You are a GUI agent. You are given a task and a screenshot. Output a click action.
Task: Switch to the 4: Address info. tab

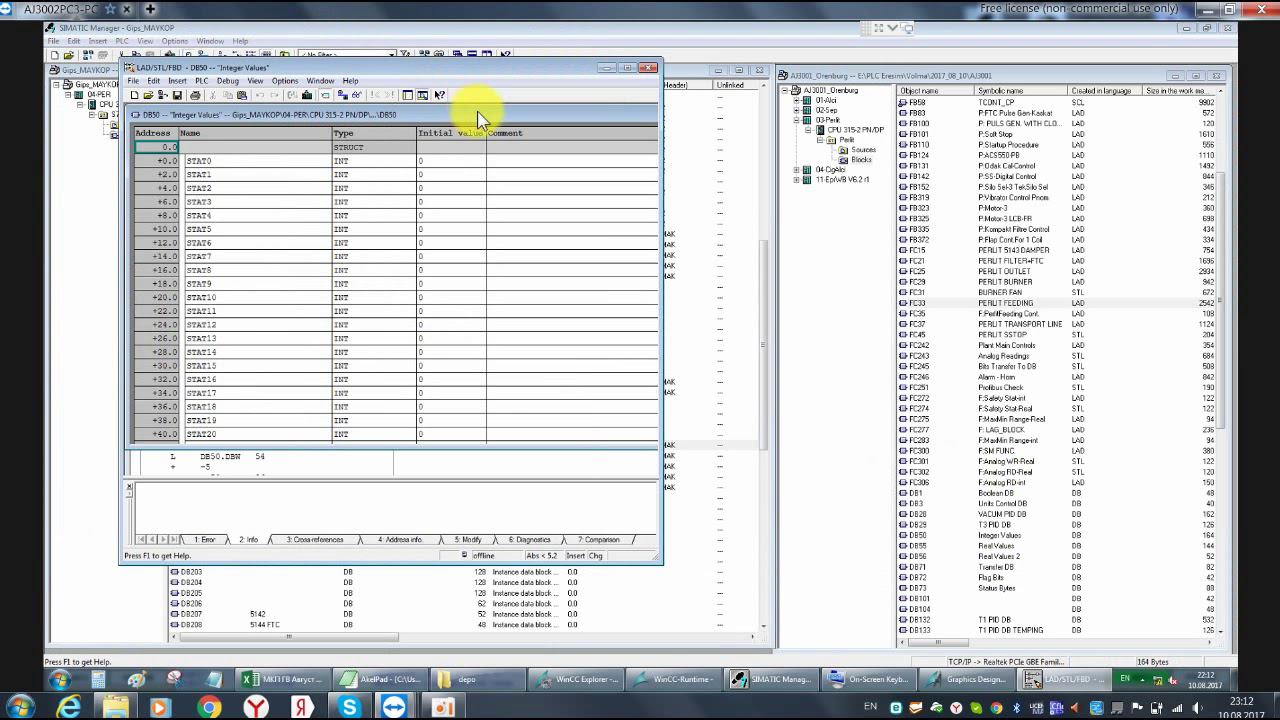400,540
